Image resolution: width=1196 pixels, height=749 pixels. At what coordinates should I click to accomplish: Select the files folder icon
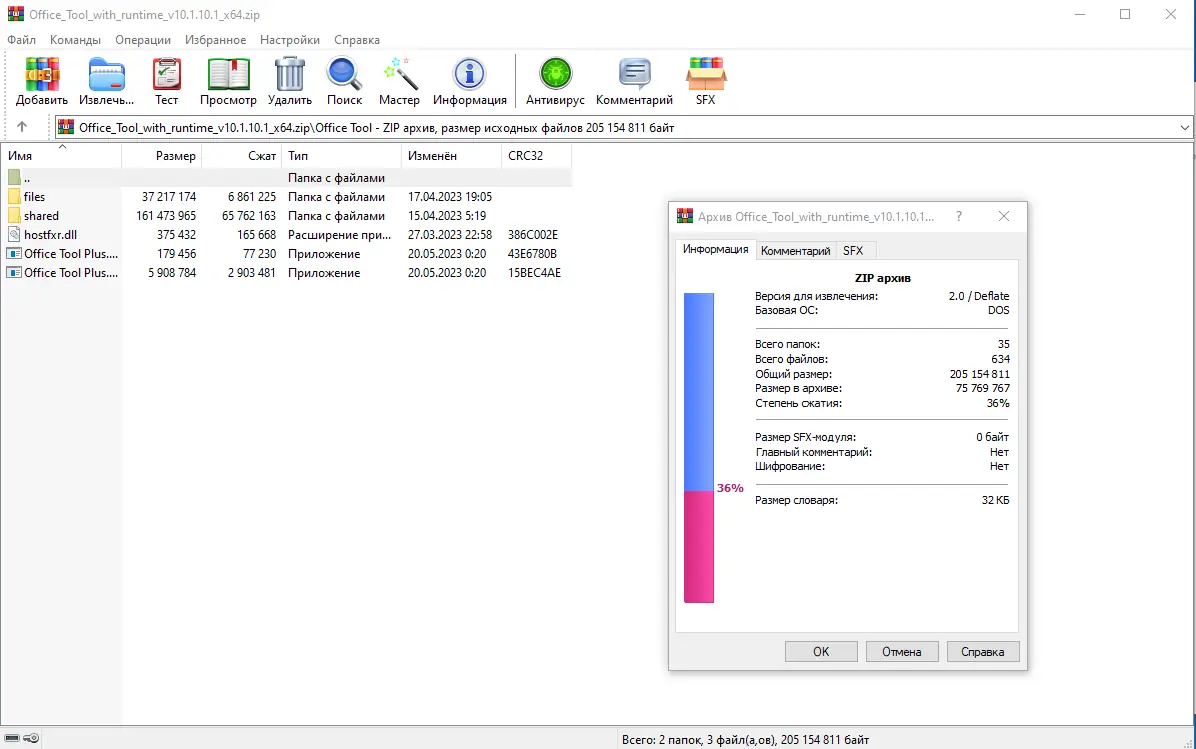(x=14, y=197)
